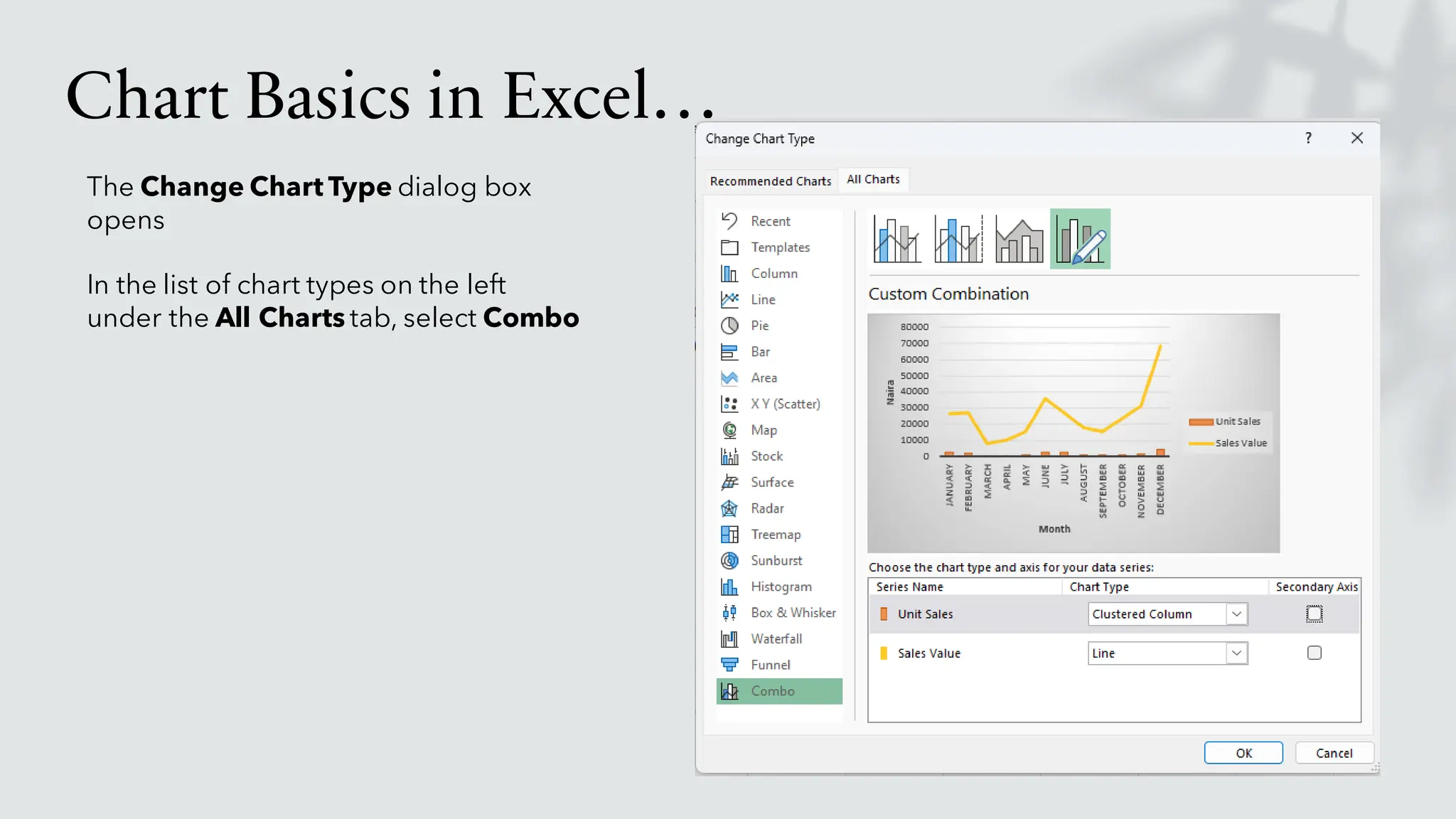Choose the Map chart globe icon

tap(729, 430)
